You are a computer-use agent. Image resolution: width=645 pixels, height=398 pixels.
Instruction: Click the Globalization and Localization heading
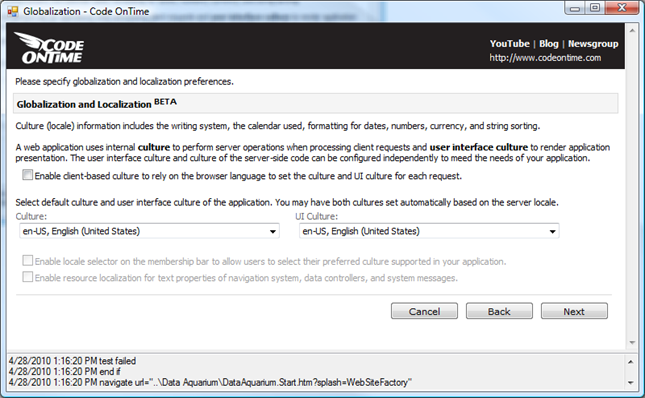tap(97, 104)
